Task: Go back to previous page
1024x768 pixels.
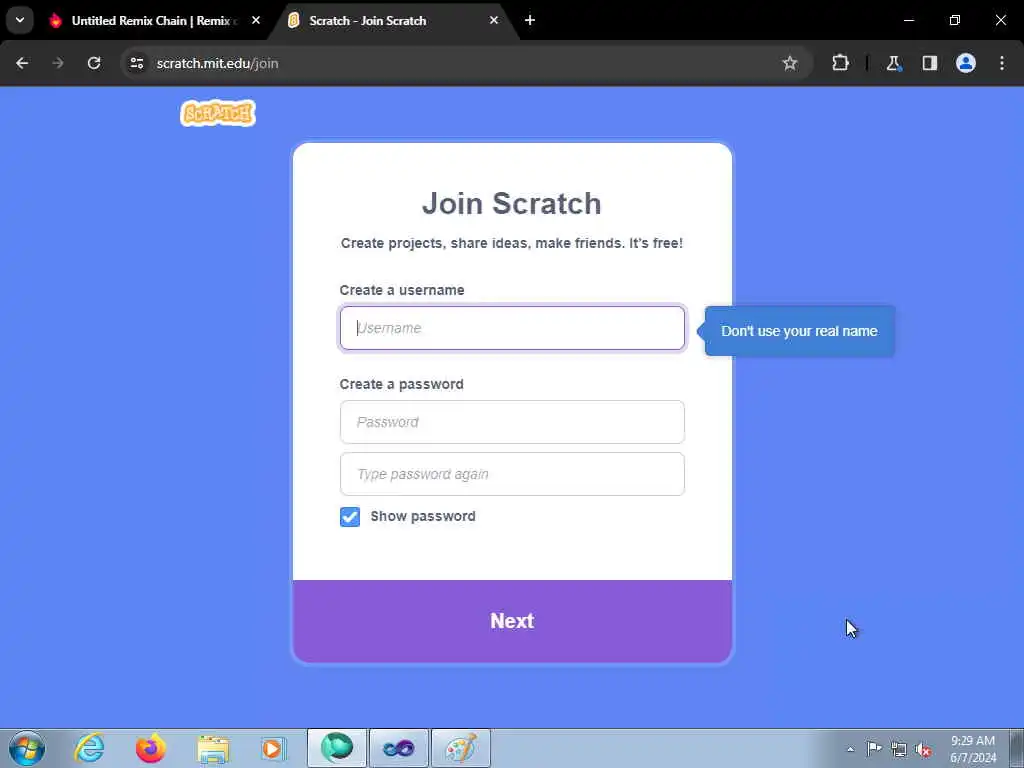Action: tap(22, 63)
